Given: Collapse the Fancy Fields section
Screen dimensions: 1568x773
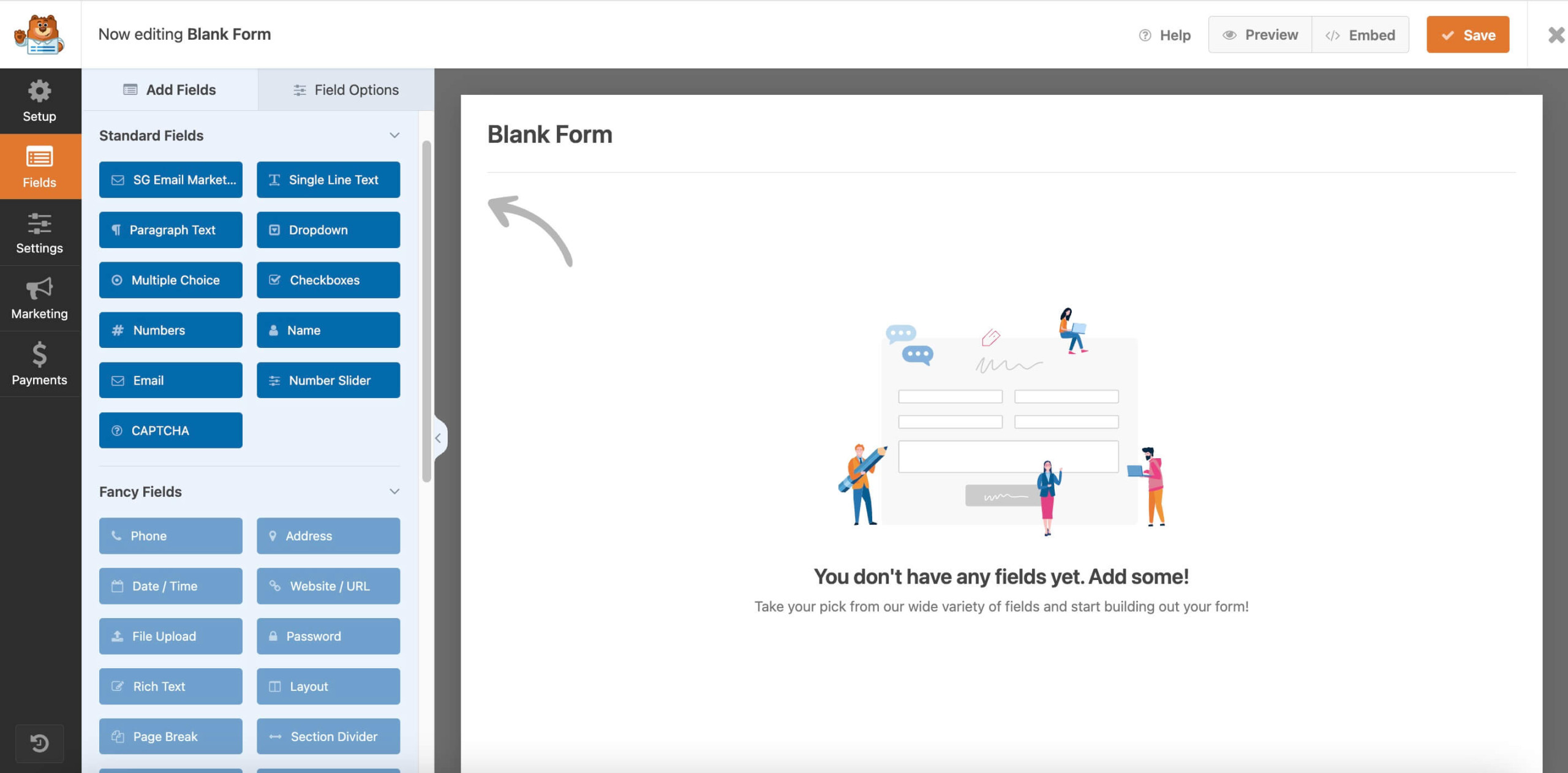Looking at the screenshot, I should (394, 492).
